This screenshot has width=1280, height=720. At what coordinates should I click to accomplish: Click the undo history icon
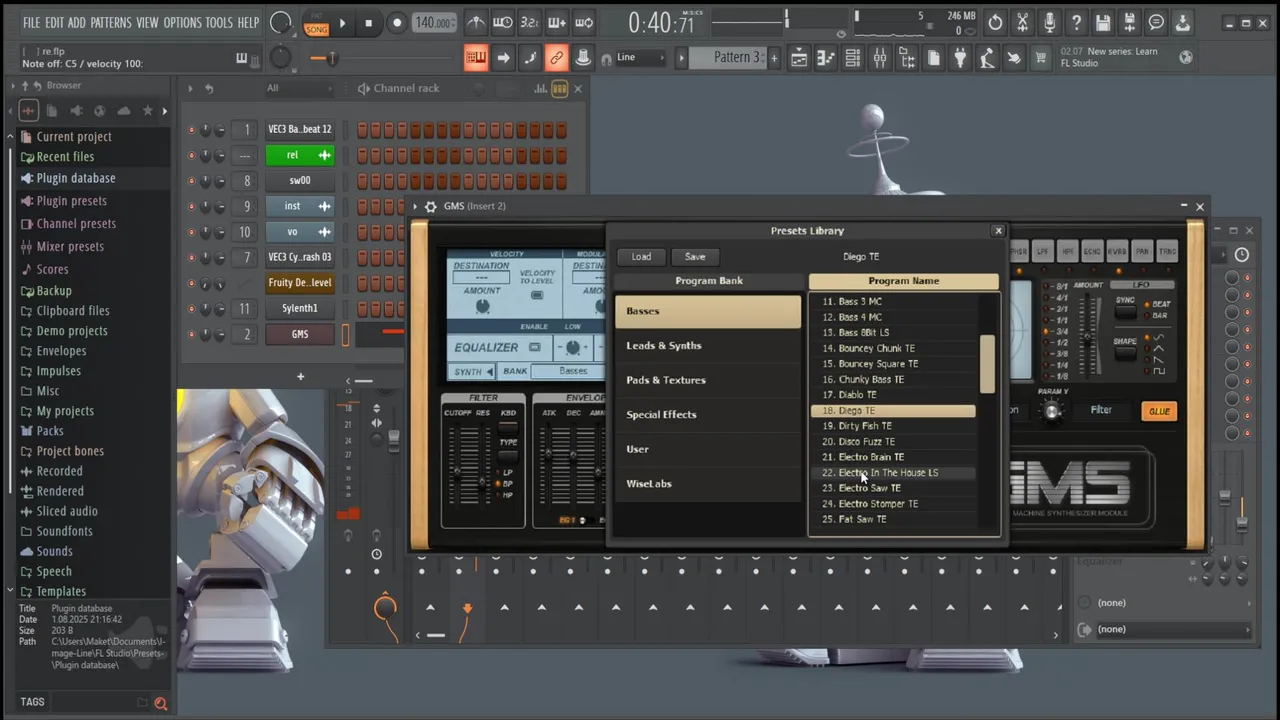point(995,22)
